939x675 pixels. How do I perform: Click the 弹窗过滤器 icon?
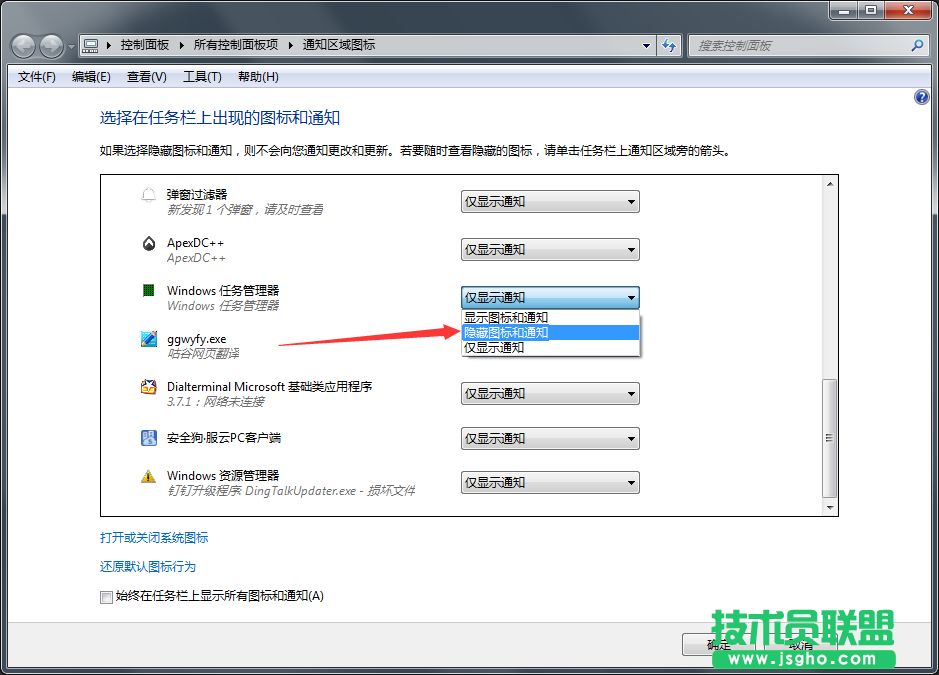click(148, 195)
